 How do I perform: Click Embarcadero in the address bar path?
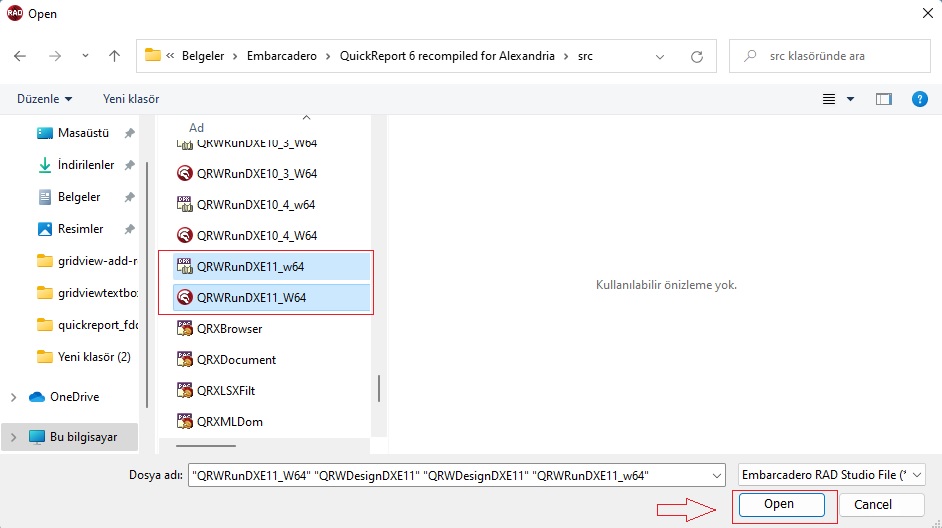click(282, 56)
